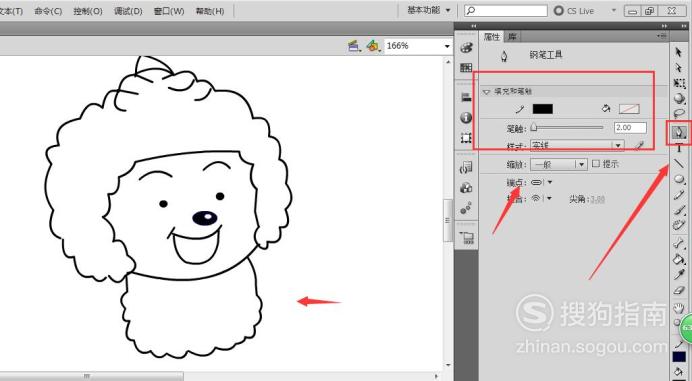Click the Edit Scene clapperboard icon
The image size is (692, 381).
click(x=353, y=46)
